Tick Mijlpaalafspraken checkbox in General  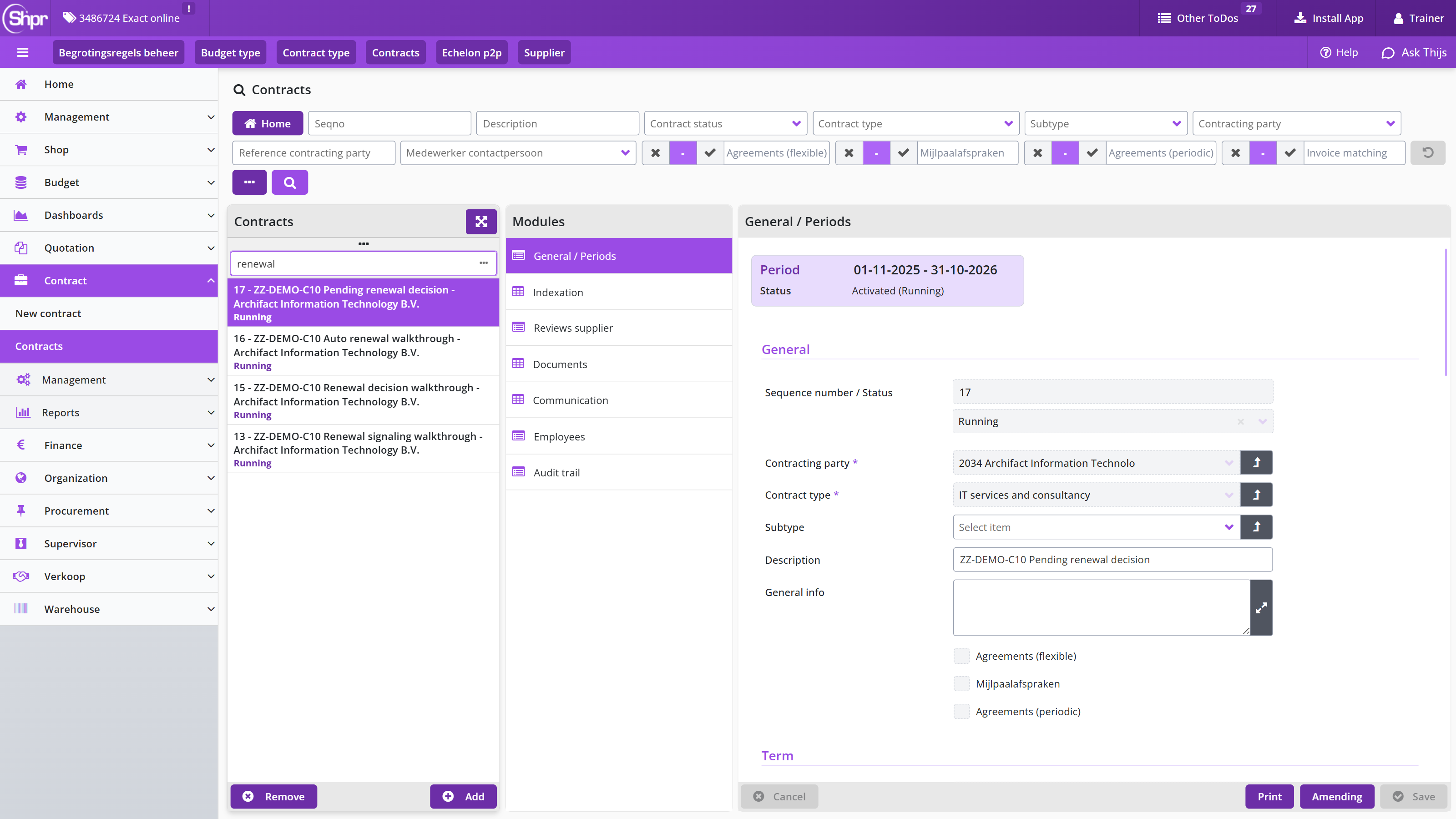click(x=961, y=683)
